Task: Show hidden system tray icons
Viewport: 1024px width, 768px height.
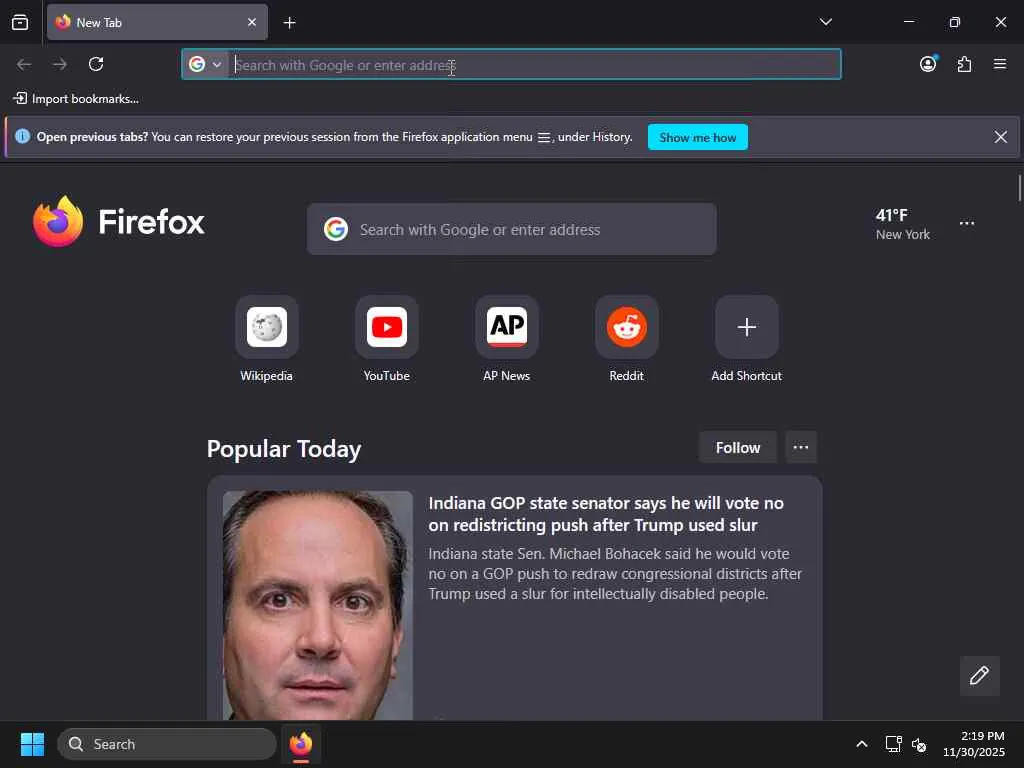Action: click(x=861, y=744)
